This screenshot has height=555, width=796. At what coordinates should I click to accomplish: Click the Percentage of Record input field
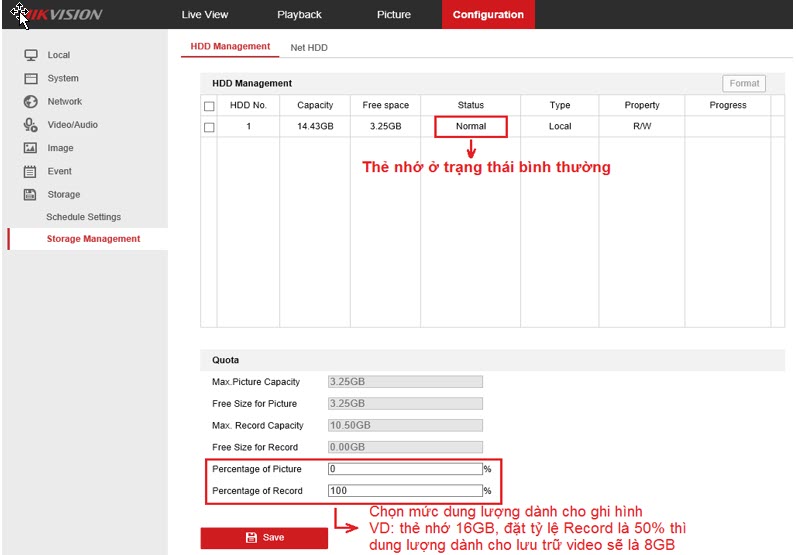coord(405,491)
